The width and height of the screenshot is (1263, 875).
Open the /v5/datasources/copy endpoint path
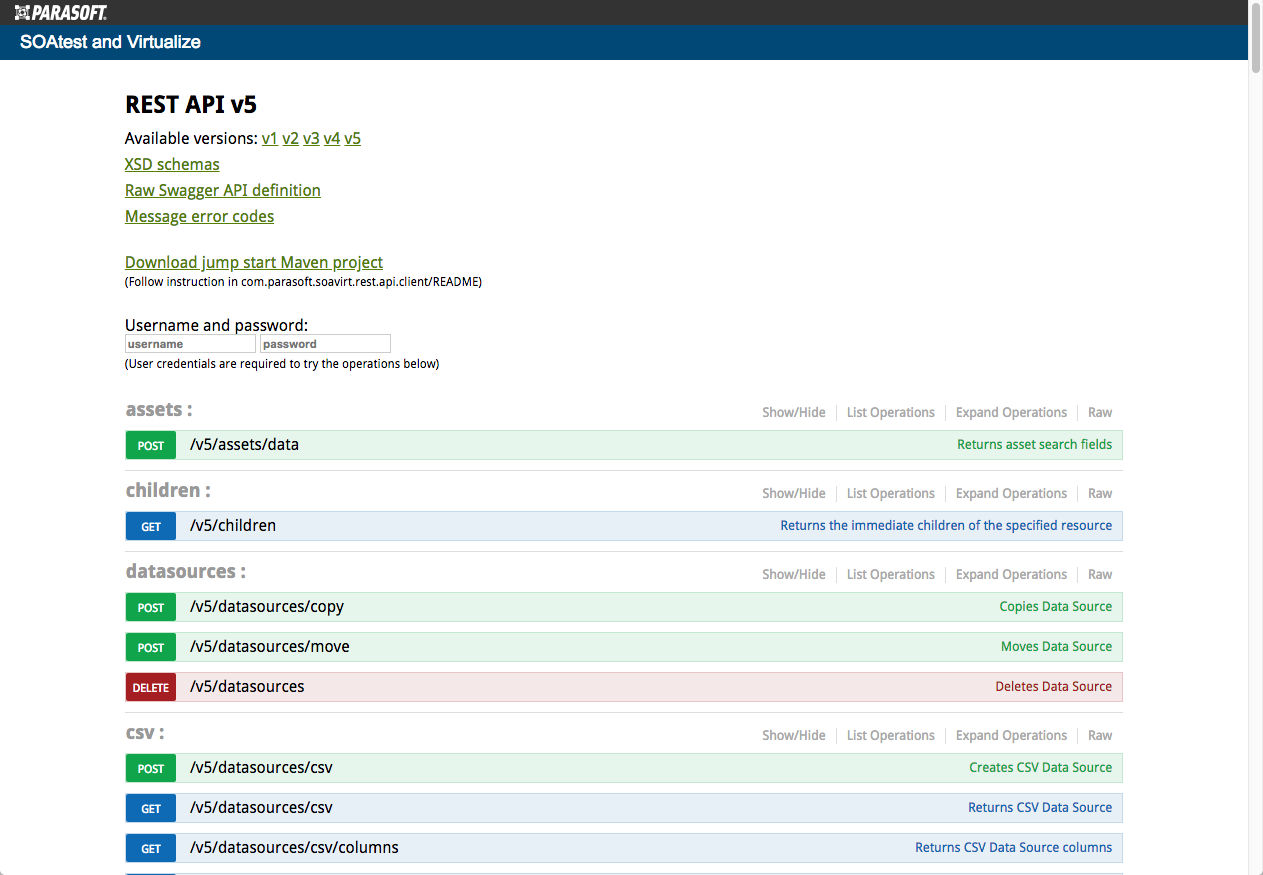point(267,607)
